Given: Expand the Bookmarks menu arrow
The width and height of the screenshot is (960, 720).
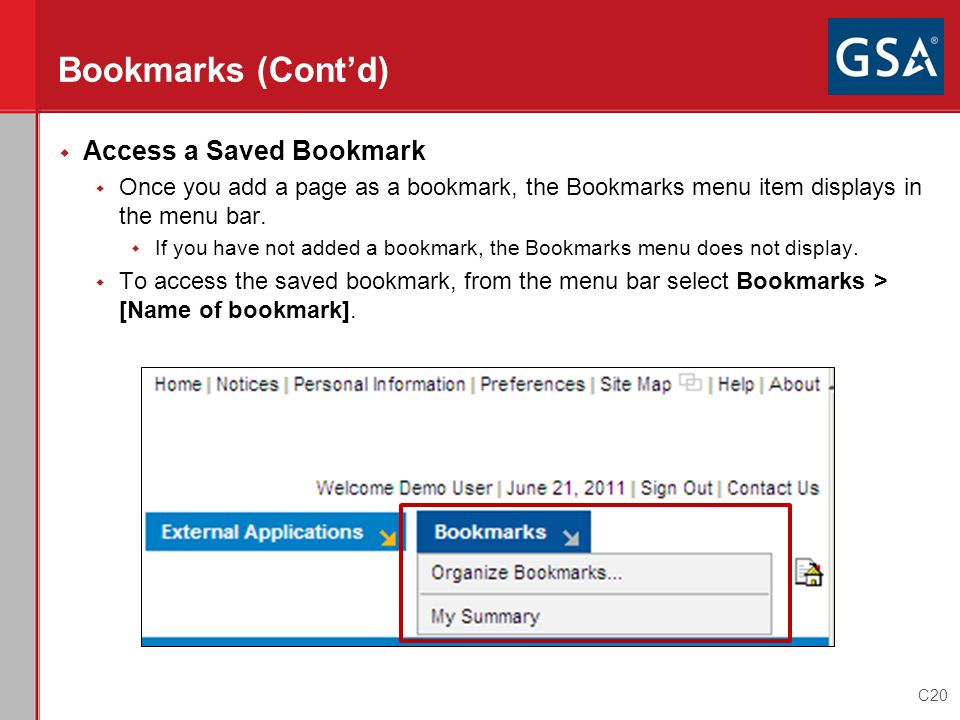Looking at the screenshot, I should tap(571, 538).
